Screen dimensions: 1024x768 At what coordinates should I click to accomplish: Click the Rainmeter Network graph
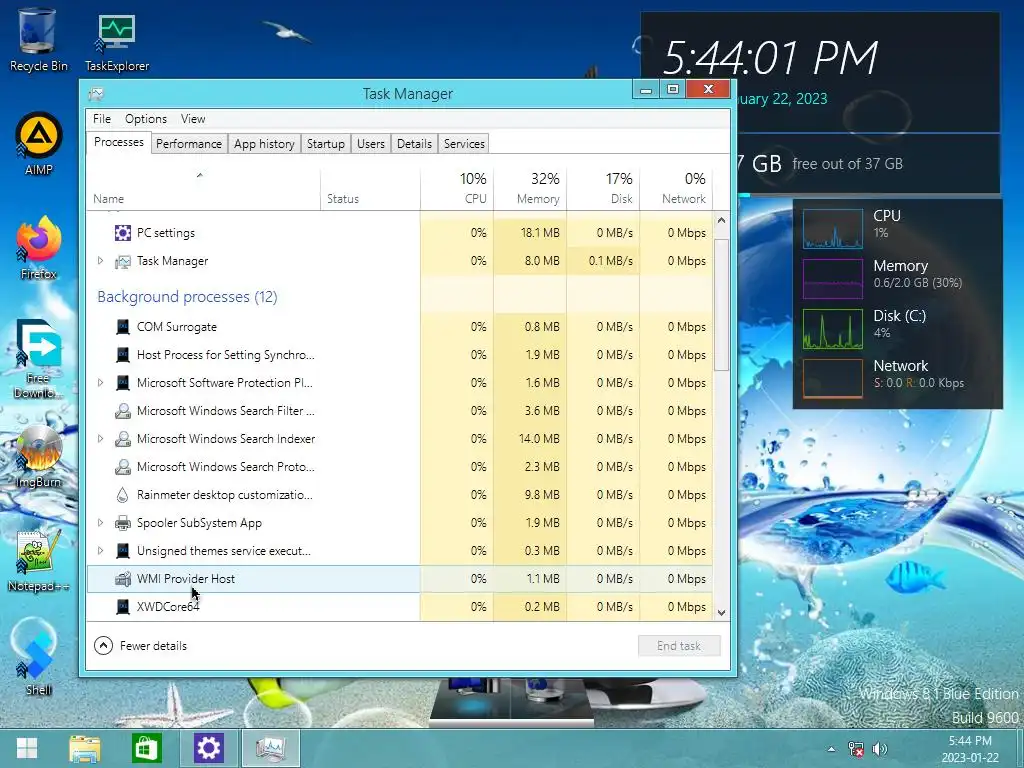833,379
